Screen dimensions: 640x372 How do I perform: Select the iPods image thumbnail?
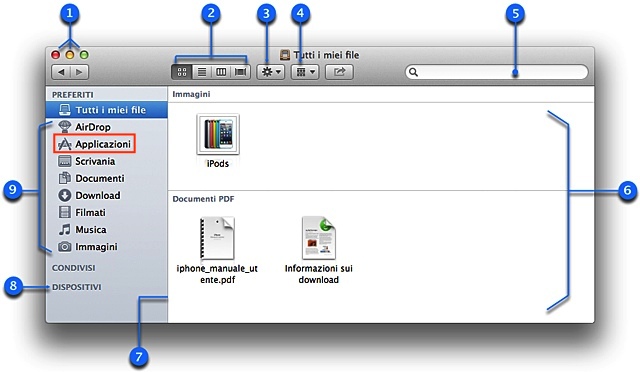(218, 134)
